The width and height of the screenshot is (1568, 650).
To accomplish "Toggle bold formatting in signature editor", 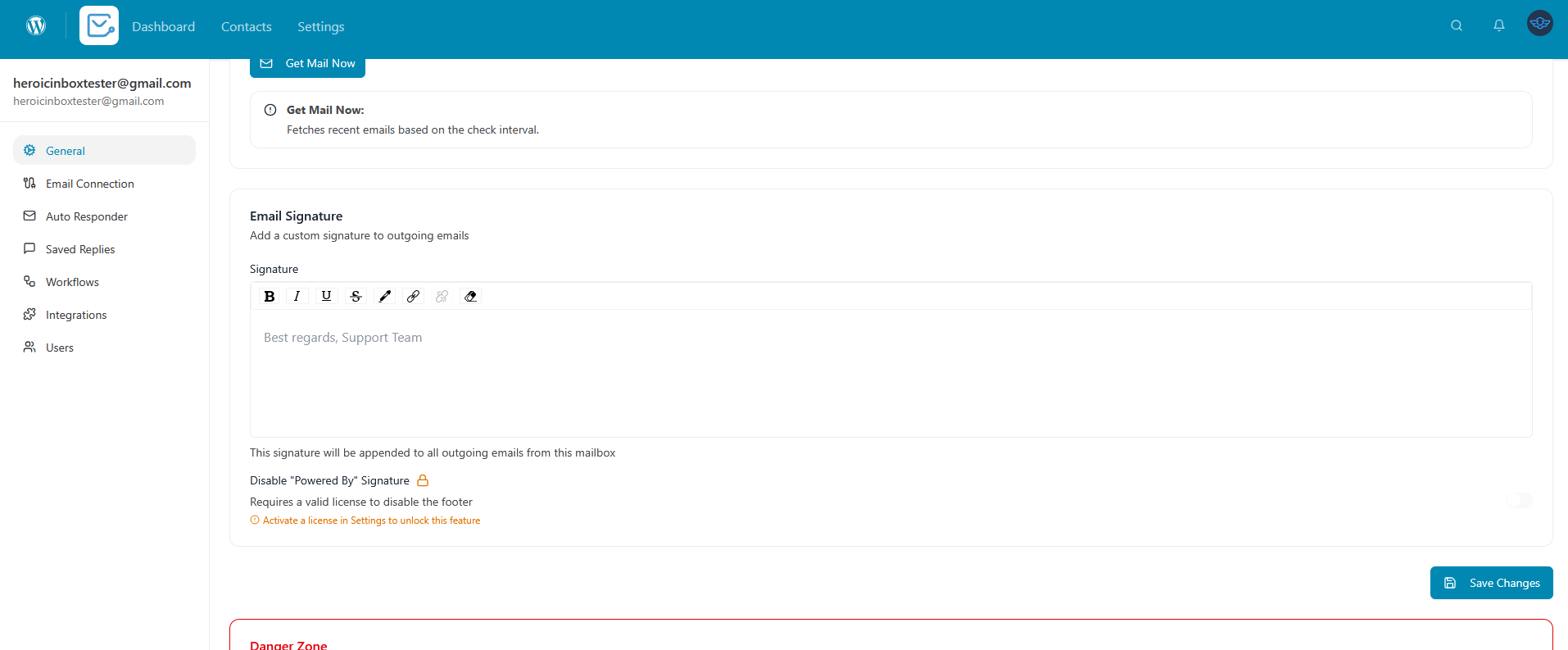I will (270, 297).
